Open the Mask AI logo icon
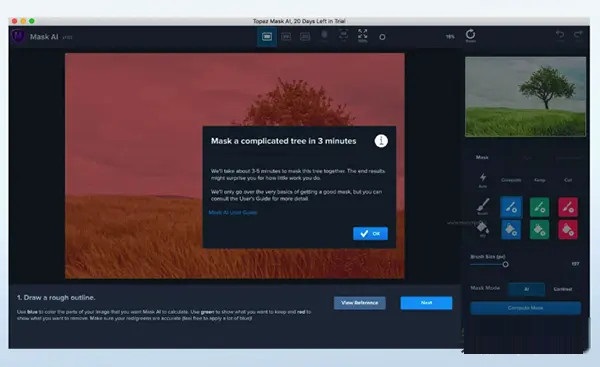The width and height of the screenshot is (600, 367). (x=18, y=37)
